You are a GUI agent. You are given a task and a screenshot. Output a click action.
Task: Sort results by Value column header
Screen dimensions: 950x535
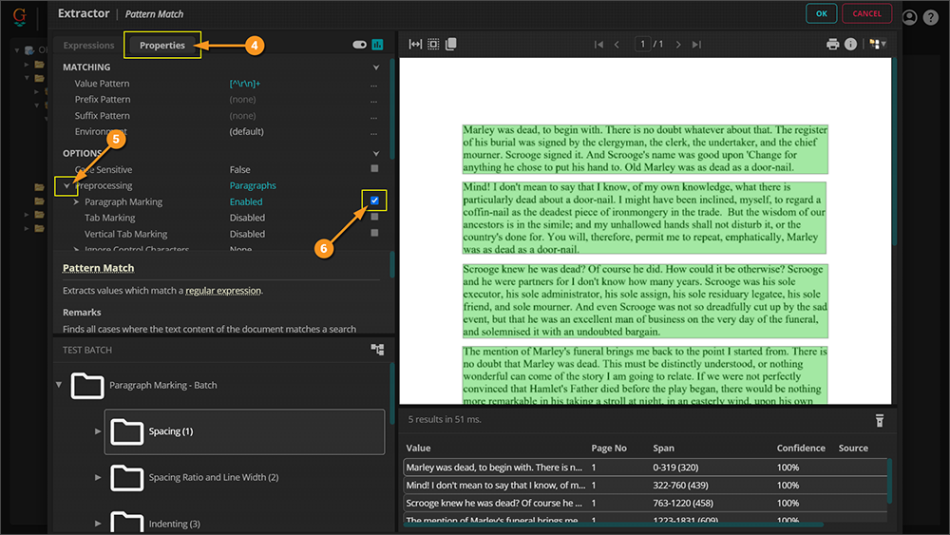[418, 448]
